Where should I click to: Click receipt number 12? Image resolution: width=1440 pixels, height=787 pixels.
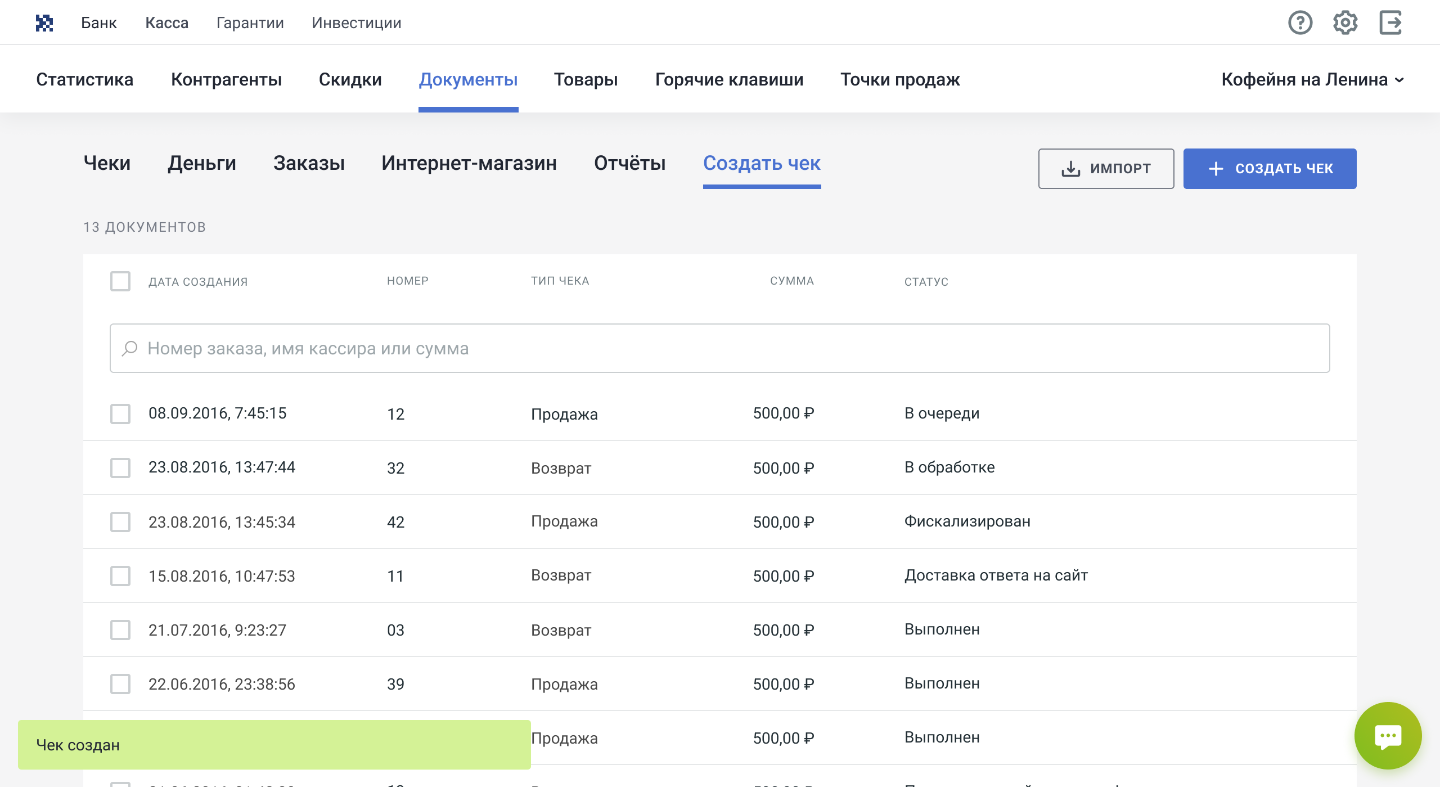[x=396, y=414]
